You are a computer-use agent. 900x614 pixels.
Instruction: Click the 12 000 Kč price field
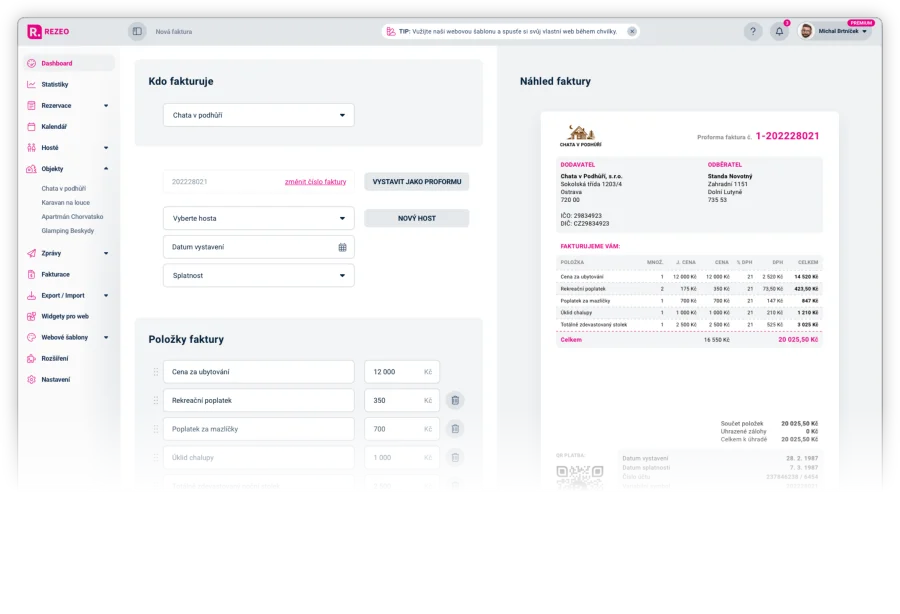[x=402, y=372]
